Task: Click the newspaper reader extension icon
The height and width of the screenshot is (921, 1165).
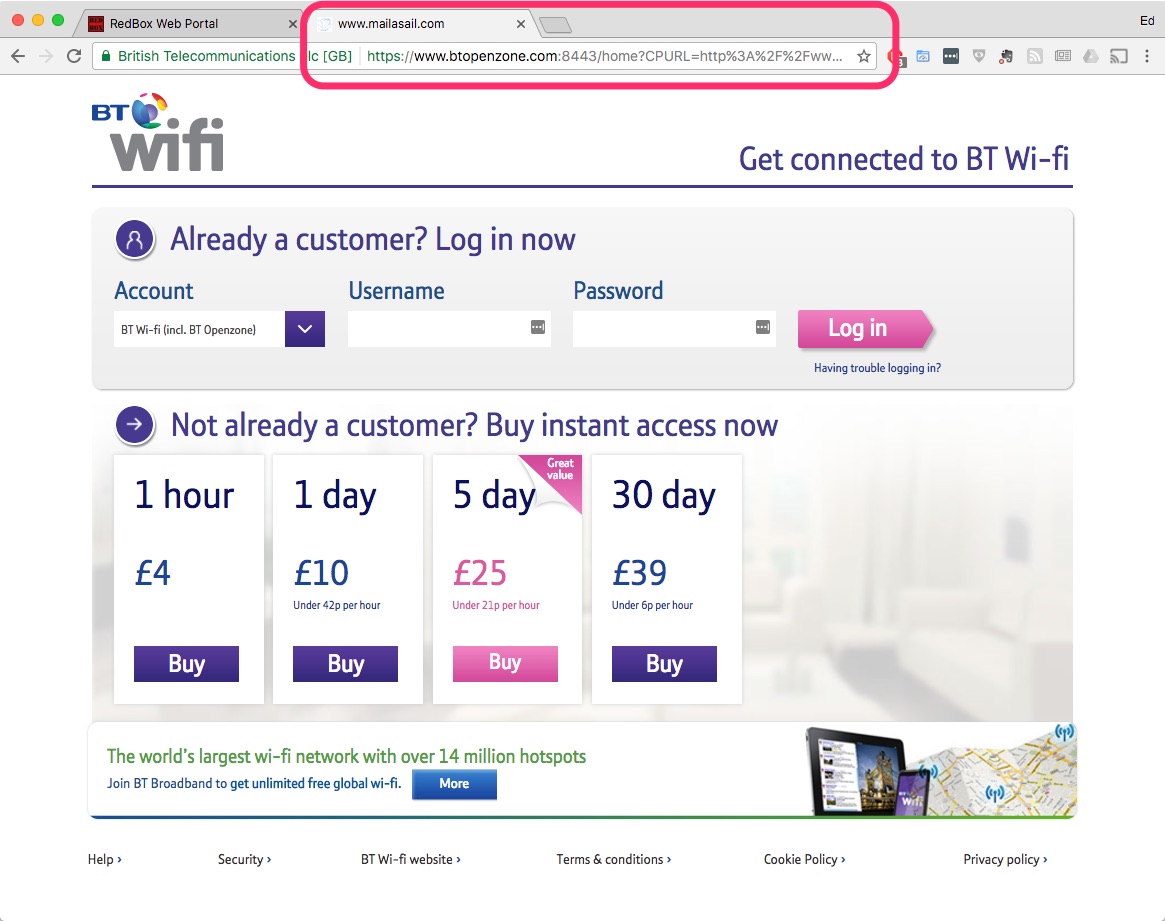Action: pyautogui.click(x=1062, y=56)
